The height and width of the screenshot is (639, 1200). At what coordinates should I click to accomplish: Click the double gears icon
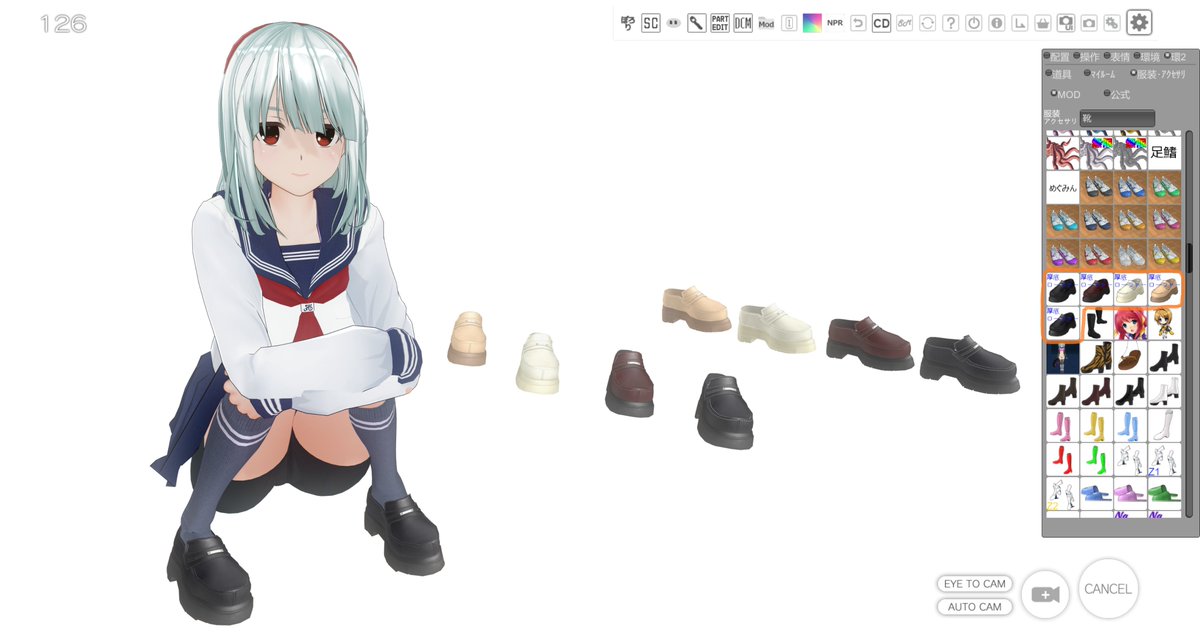point(1112,23)
